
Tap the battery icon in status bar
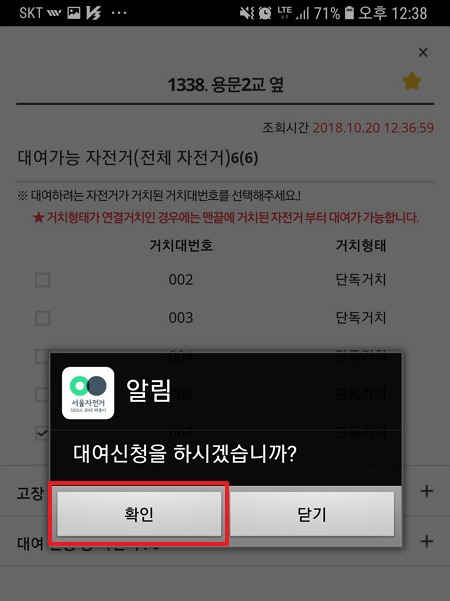(x=349, y=13)
